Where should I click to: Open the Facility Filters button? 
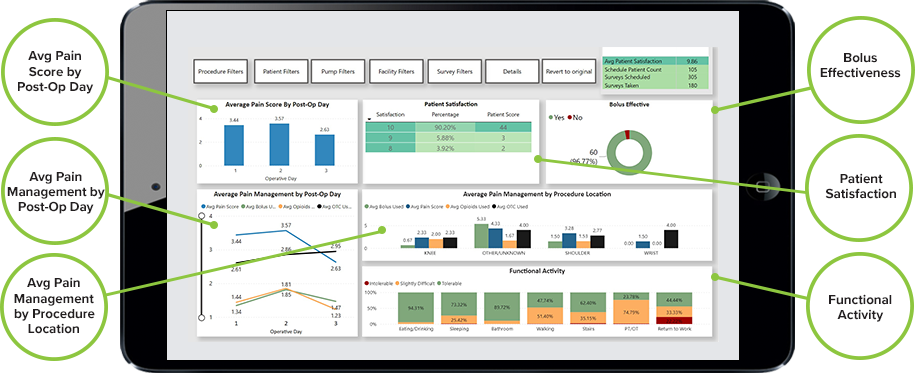(396, 71)
